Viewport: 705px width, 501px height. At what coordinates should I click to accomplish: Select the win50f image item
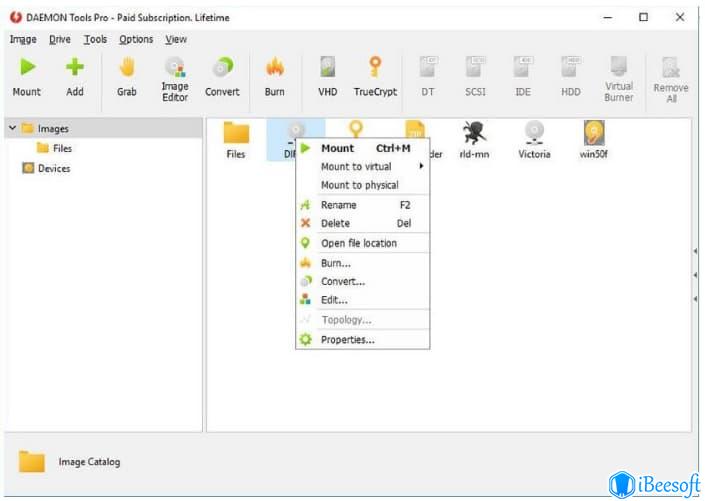click(593, 140)
